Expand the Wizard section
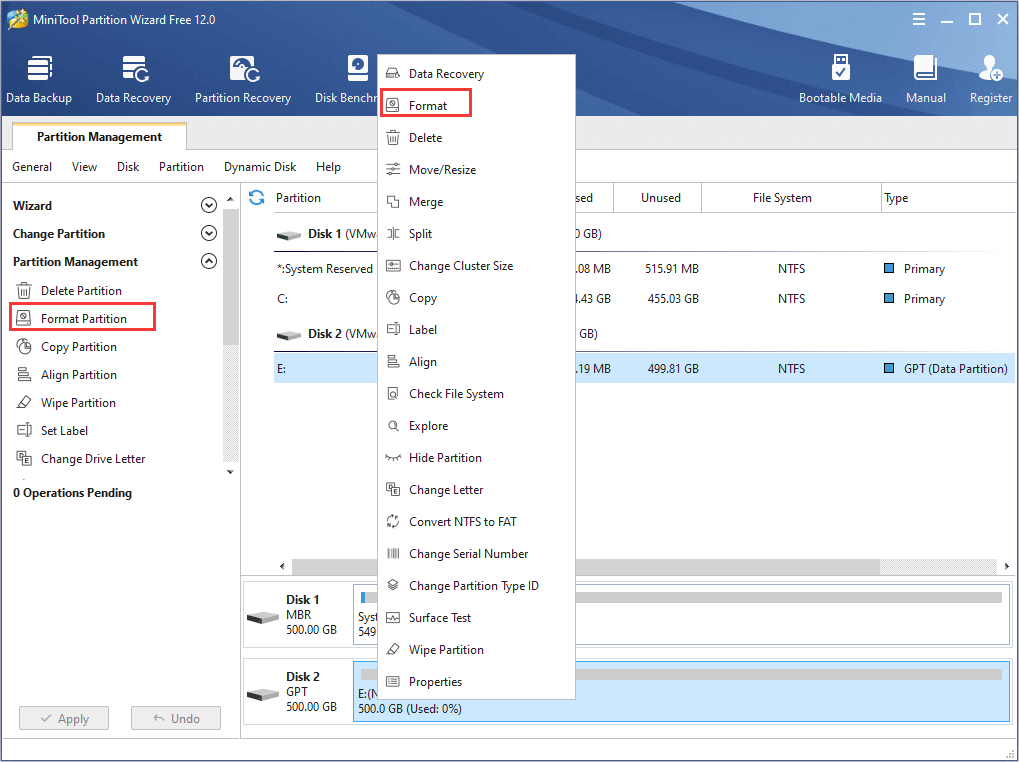 coord(209,205)
